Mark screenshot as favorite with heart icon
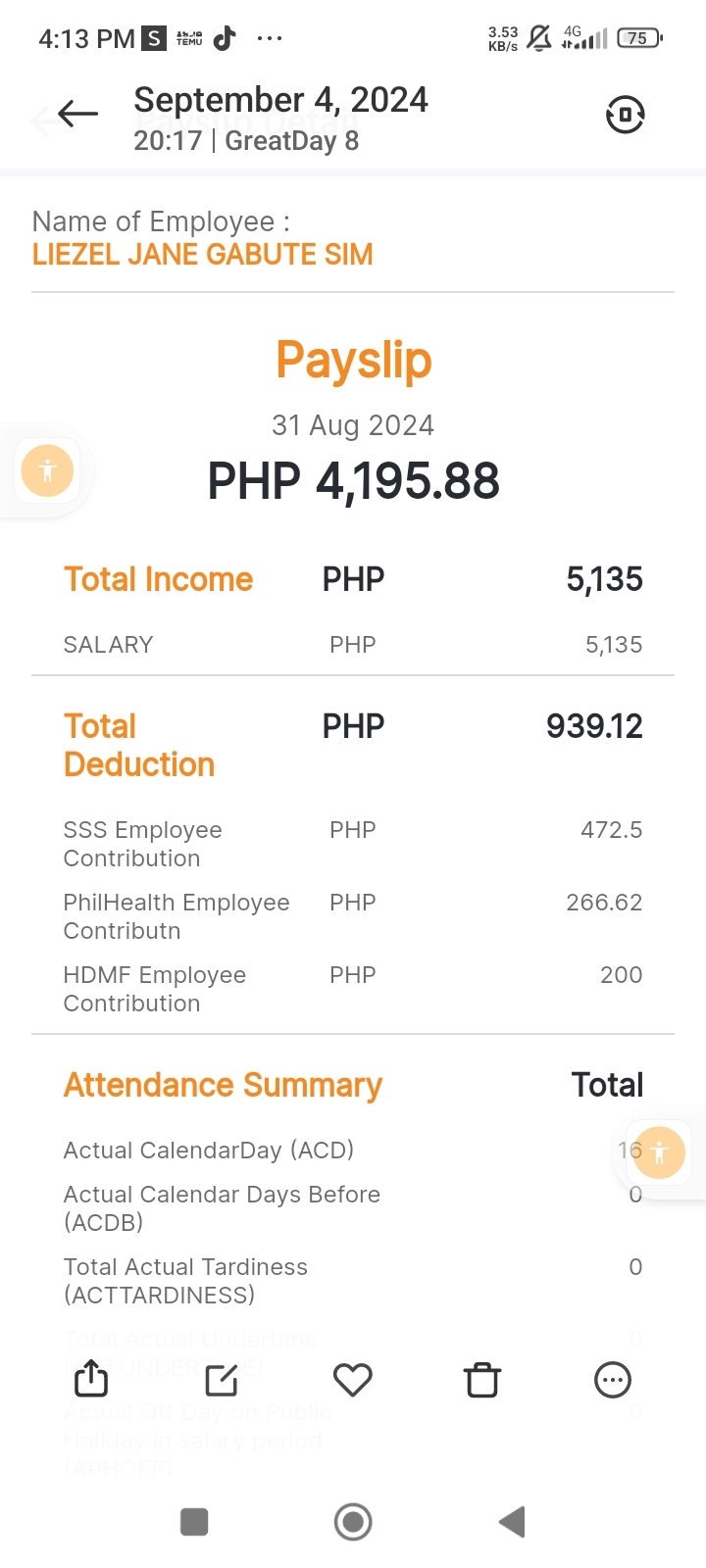This screenshot has height=1568, width=706. coord(353,1380)
